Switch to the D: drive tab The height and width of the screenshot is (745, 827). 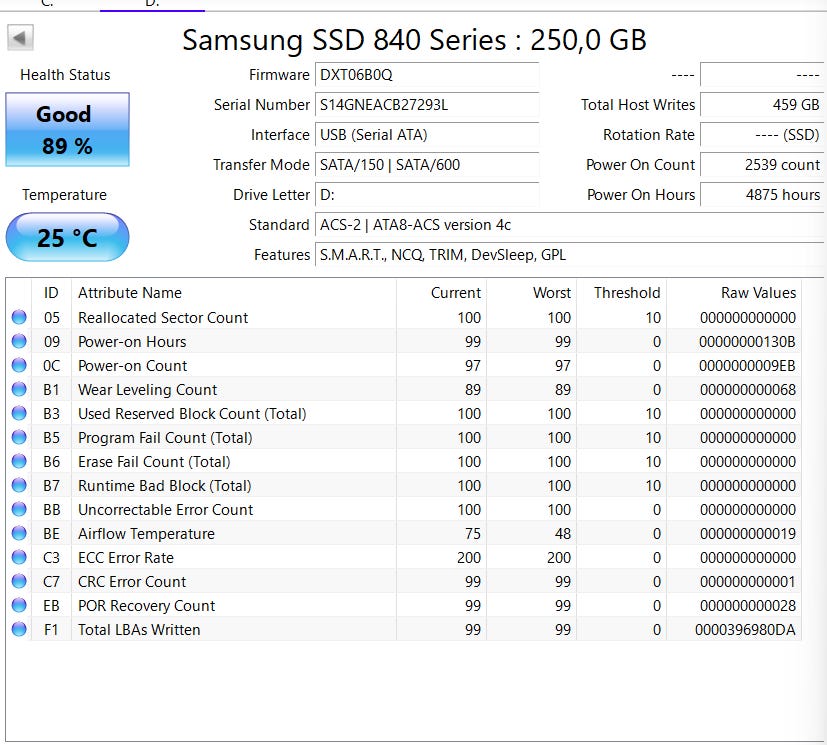[x=152, y=4]
